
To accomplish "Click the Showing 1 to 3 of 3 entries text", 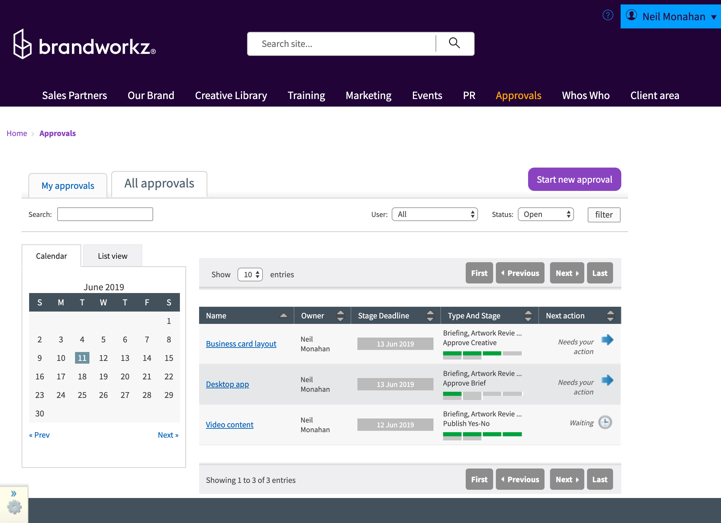I will 251,480.
